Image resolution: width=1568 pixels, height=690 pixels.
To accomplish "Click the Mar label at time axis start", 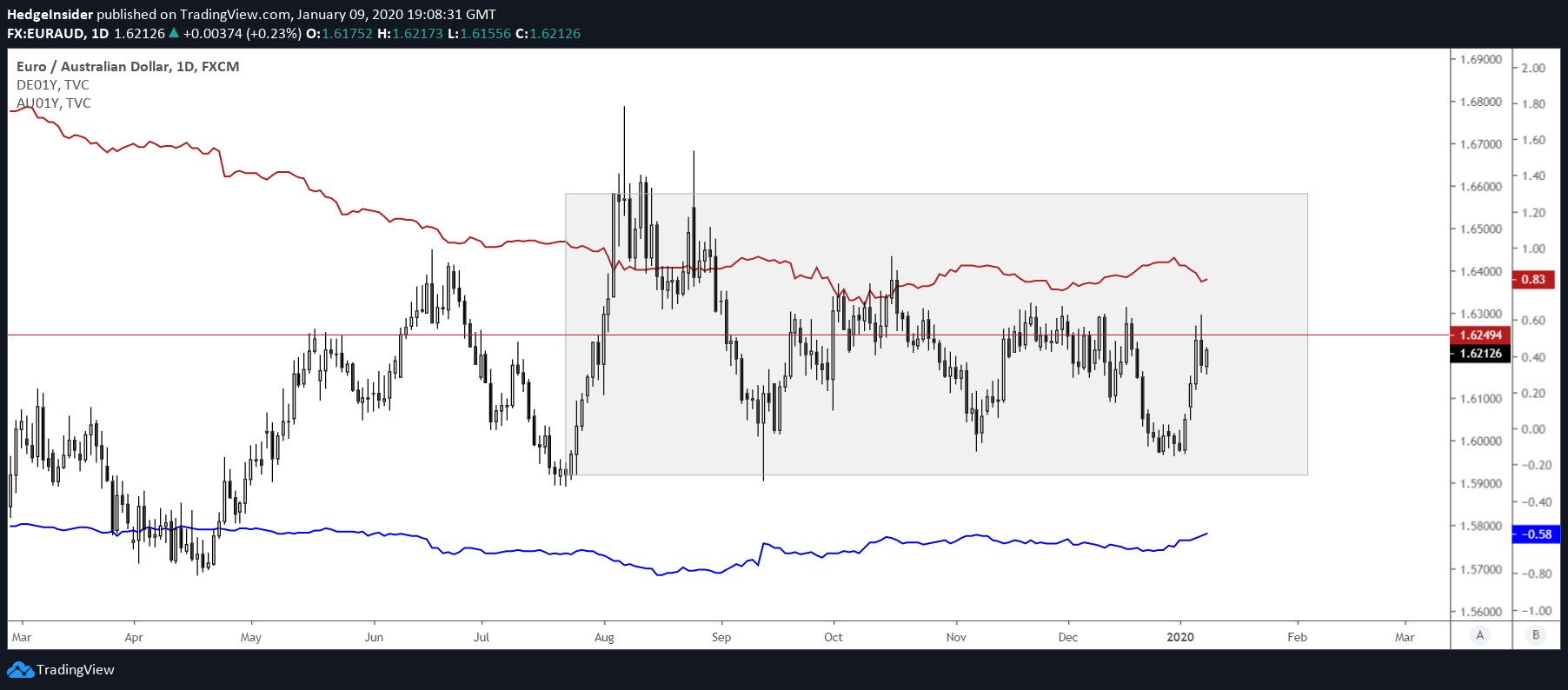I will (x=22, y=637).
